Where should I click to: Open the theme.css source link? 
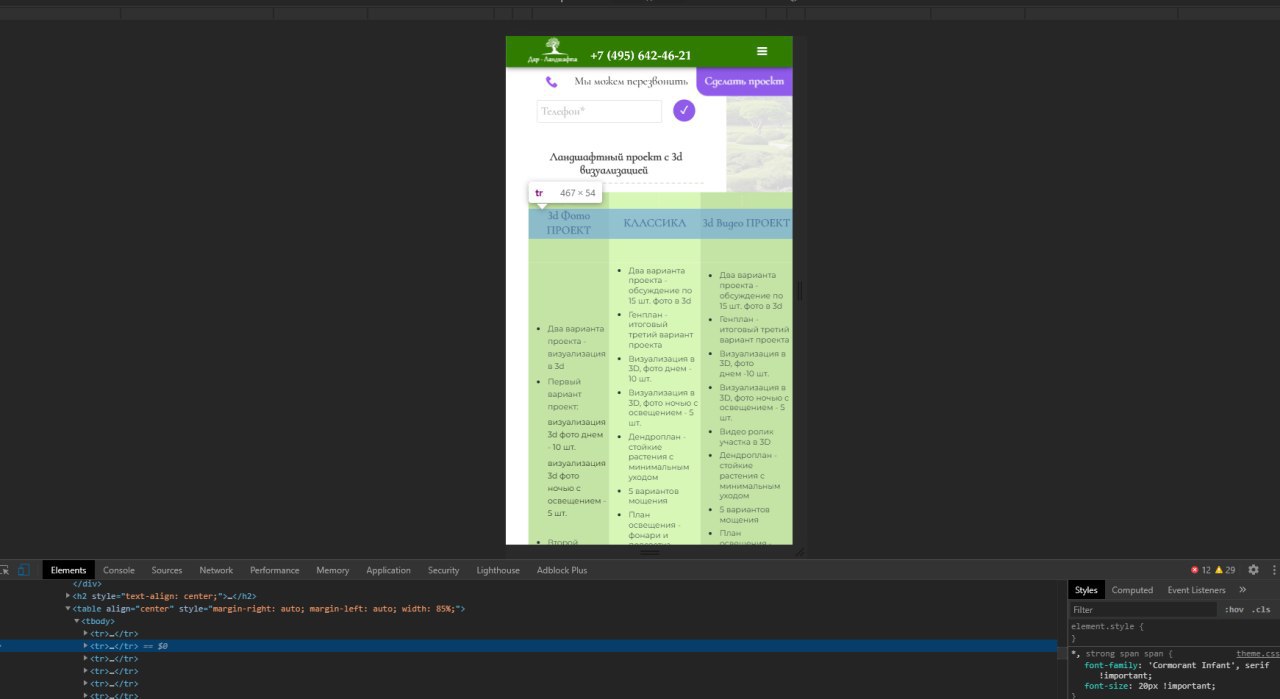click(1257, 653)
